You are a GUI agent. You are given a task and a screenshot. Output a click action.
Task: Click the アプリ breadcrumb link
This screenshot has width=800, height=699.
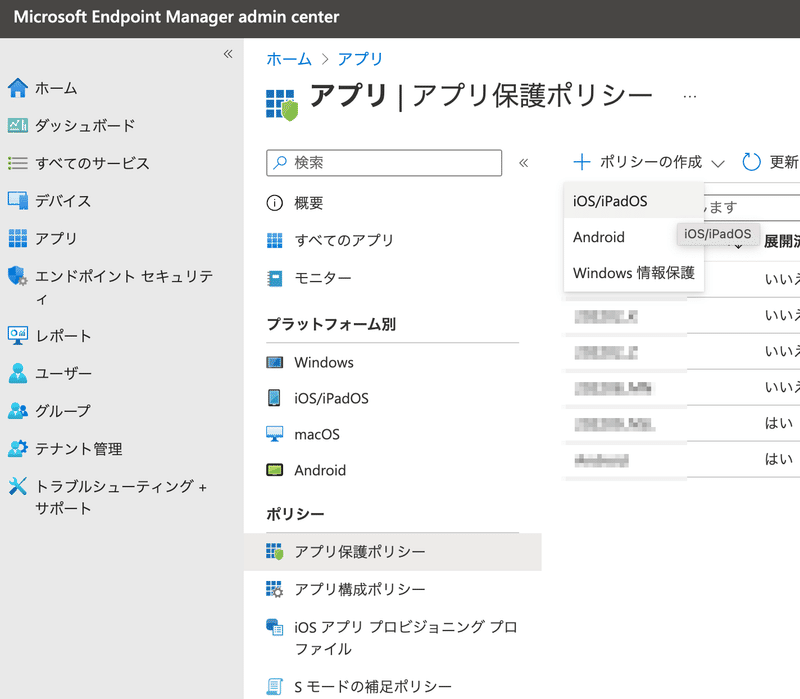360,59
